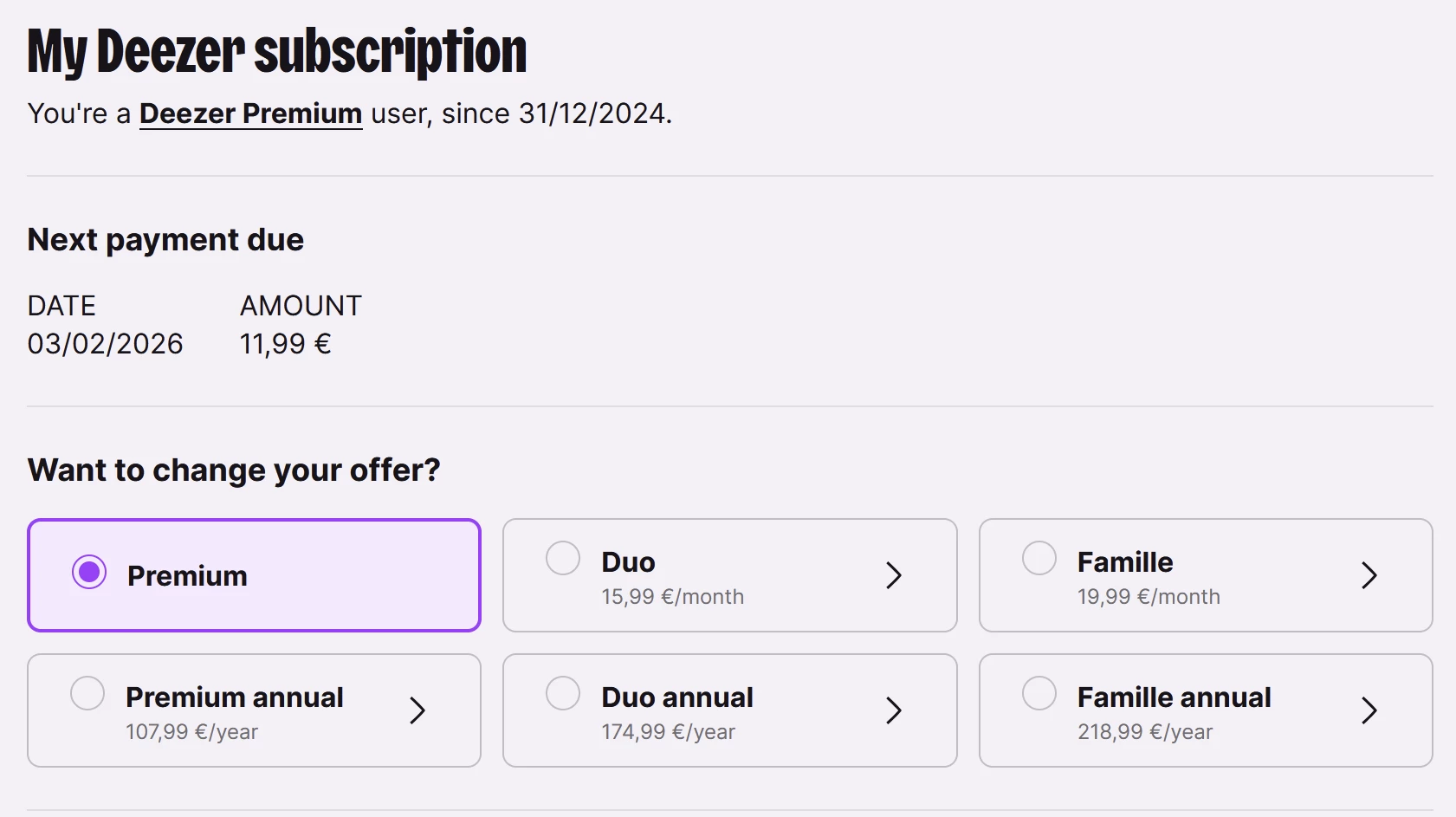Click the Premium annual title text
1456x817 pixels.
coord(234,697)
